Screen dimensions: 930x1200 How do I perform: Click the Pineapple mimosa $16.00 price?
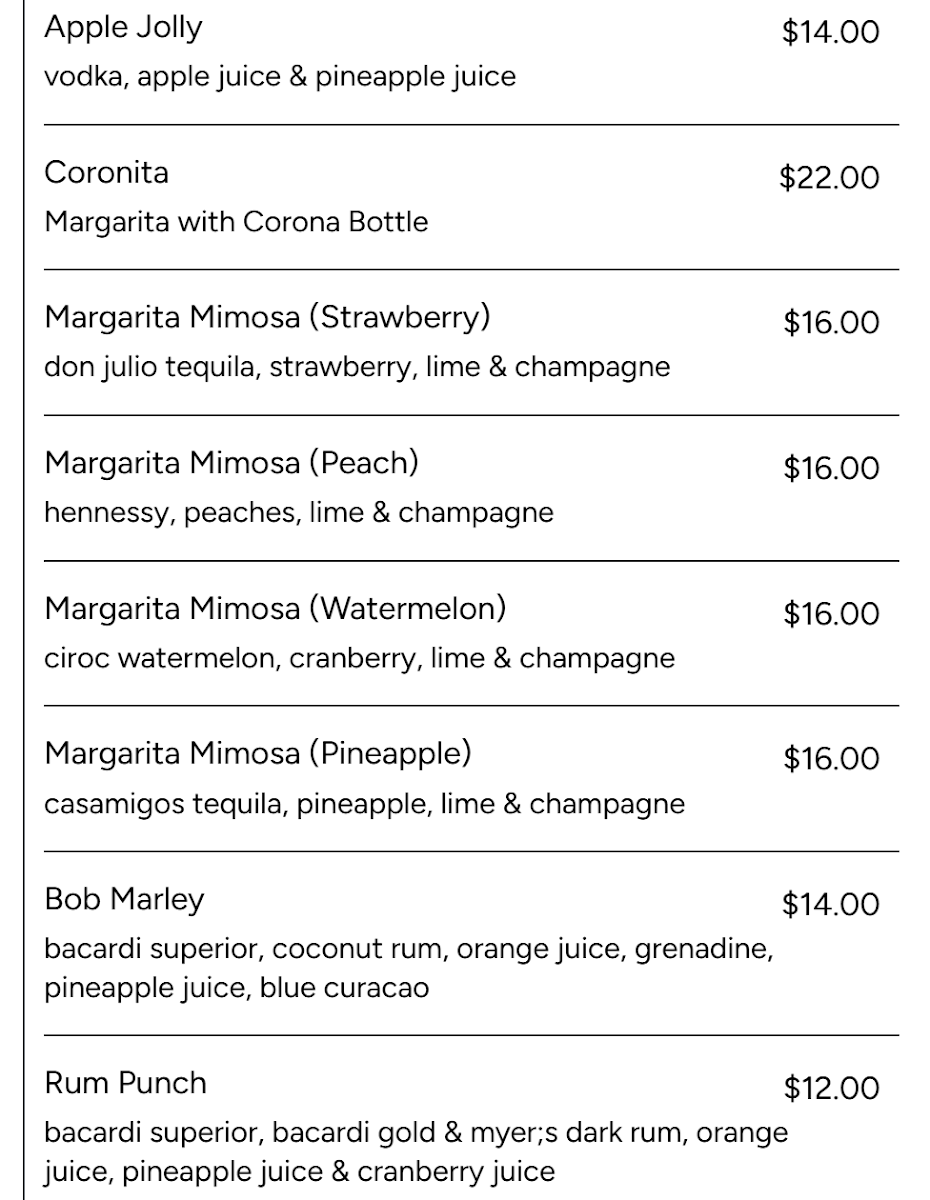[x=832, y=759]
